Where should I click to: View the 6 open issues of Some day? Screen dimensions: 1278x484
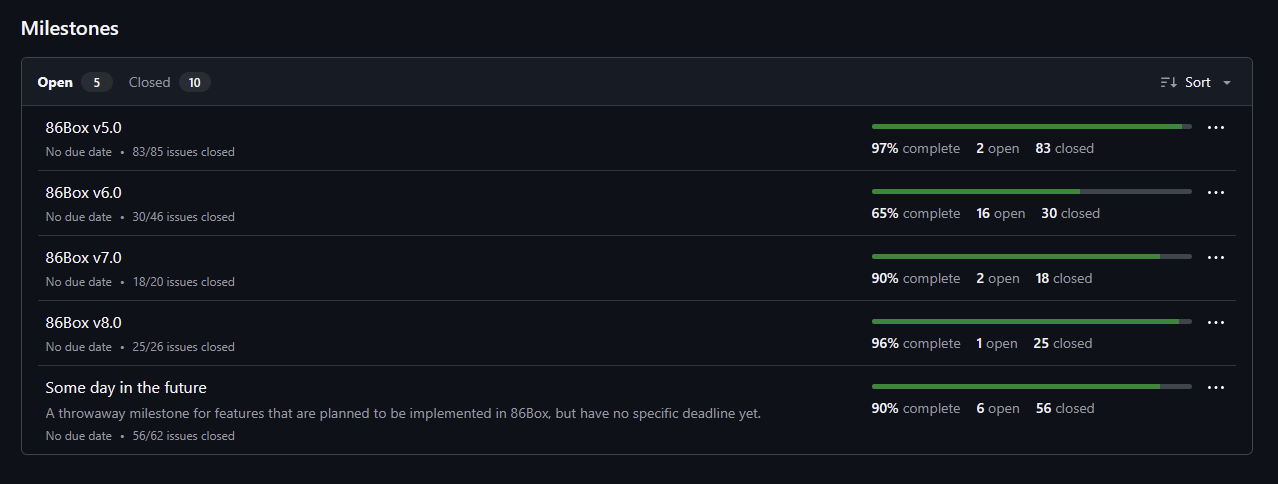pyautogui.click(x=998, y=408)
